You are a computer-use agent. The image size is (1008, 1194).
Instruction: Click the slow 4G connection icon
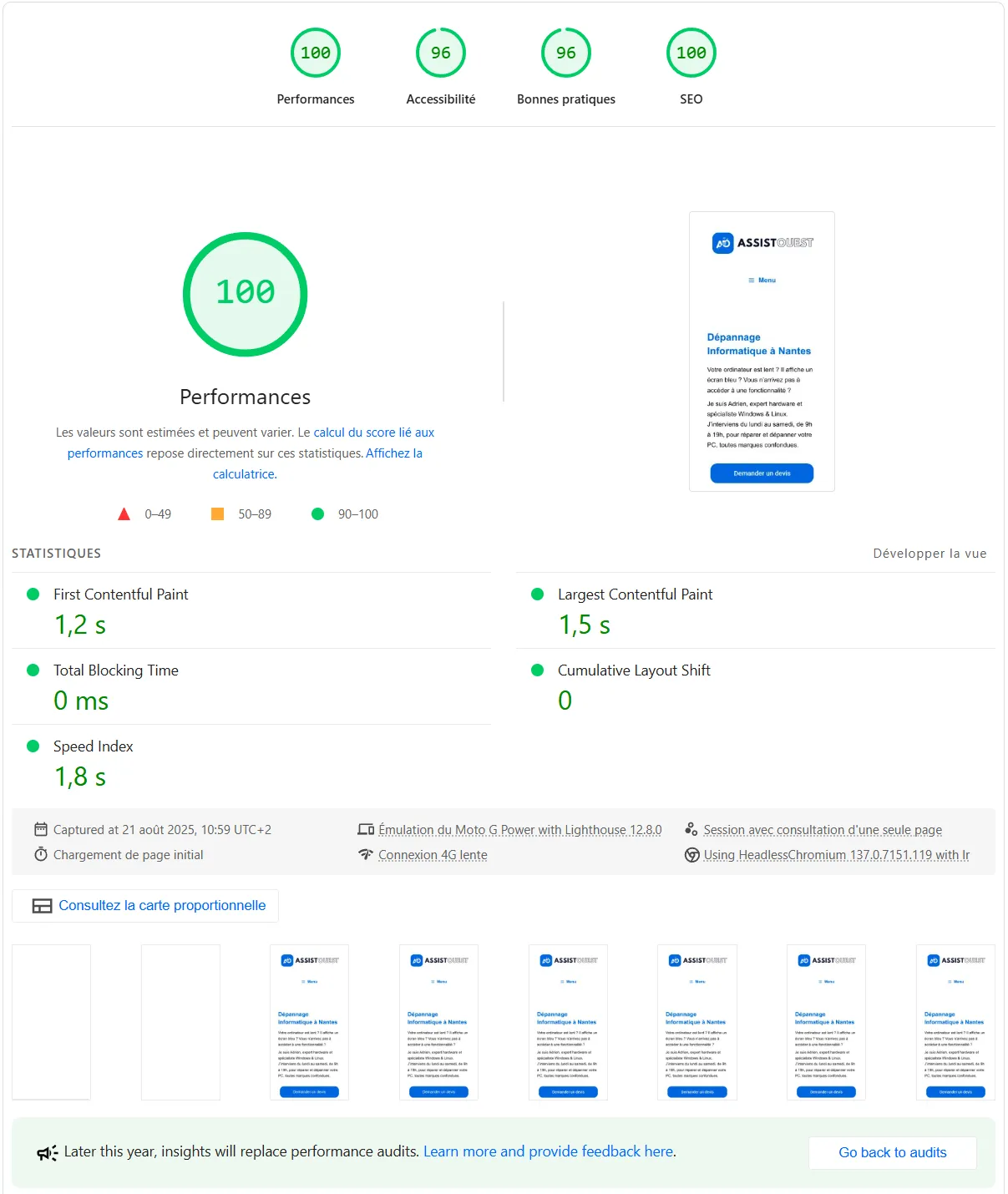point(366,855)
